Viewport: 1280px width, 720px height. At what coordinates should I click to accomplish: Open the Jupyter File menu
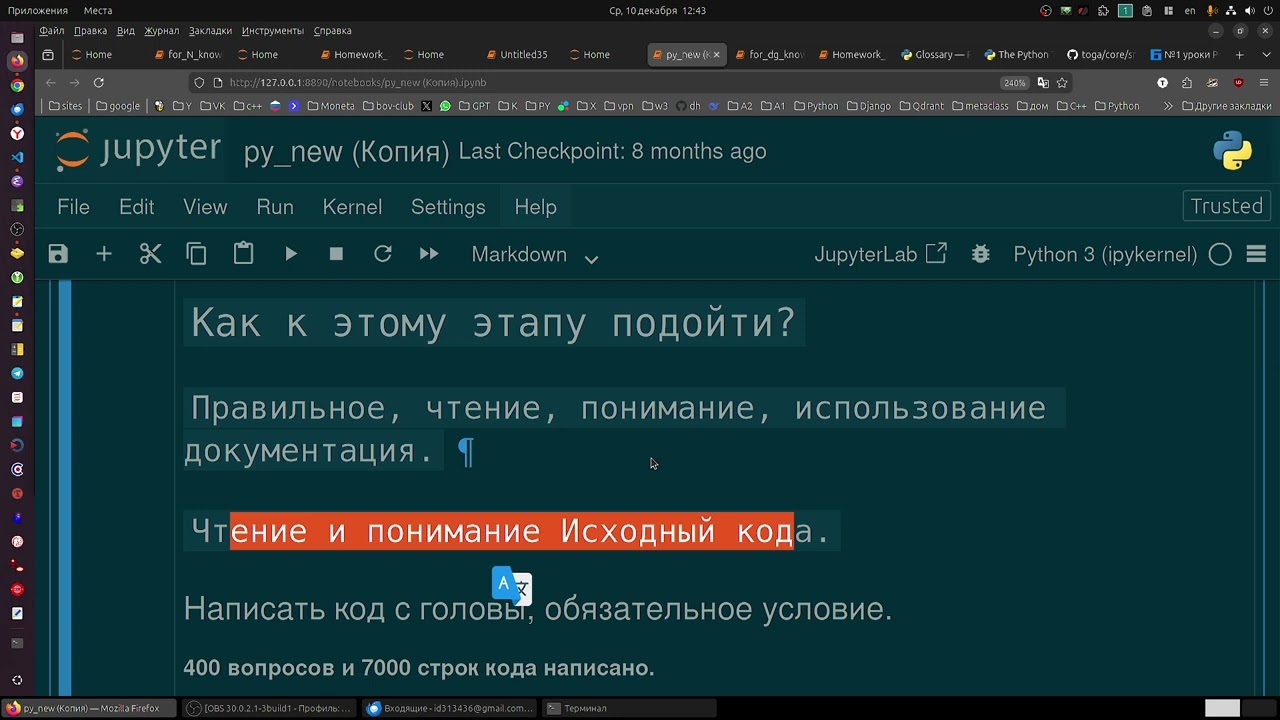[x=73, y=206]
